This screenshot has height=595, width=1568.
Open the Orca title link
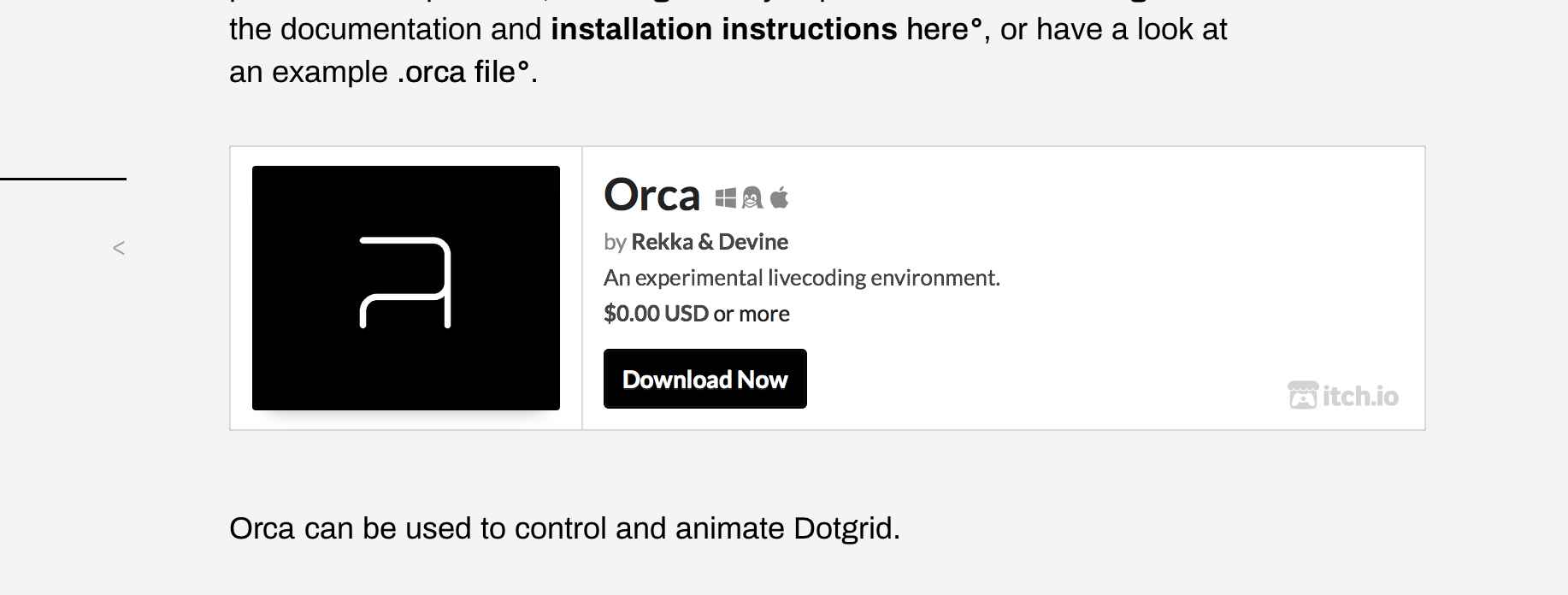pos(651,195)
